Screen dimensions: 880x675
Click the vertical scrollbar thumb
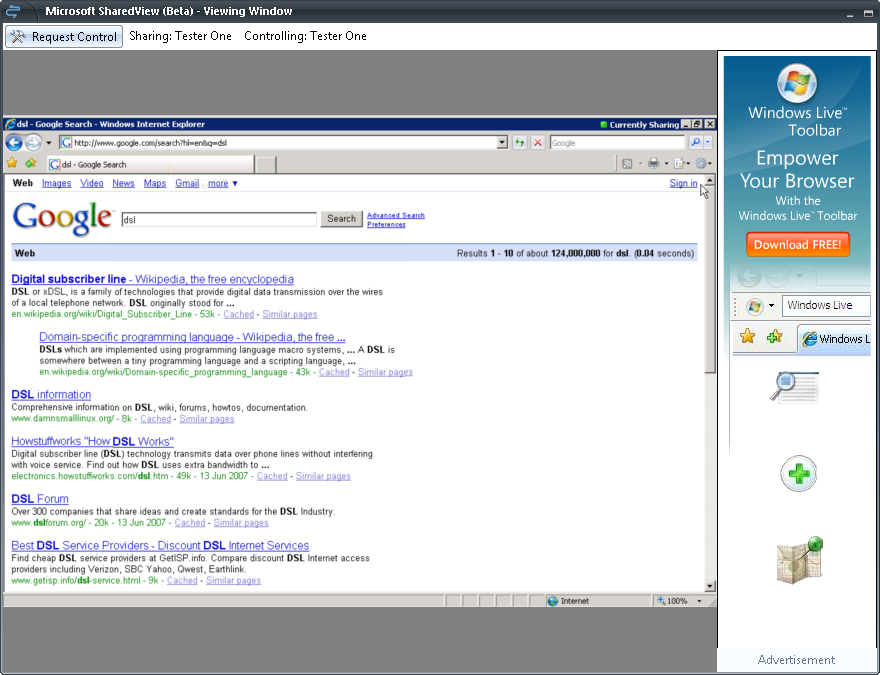[x=710, y=279]
